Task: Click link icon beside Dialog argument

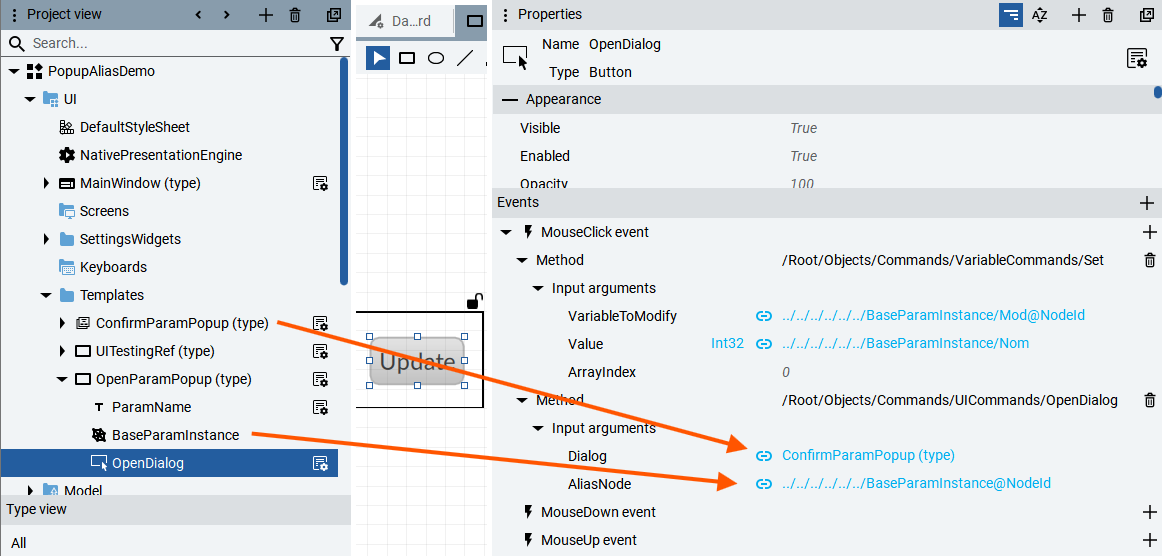Action: pos(763,456)
